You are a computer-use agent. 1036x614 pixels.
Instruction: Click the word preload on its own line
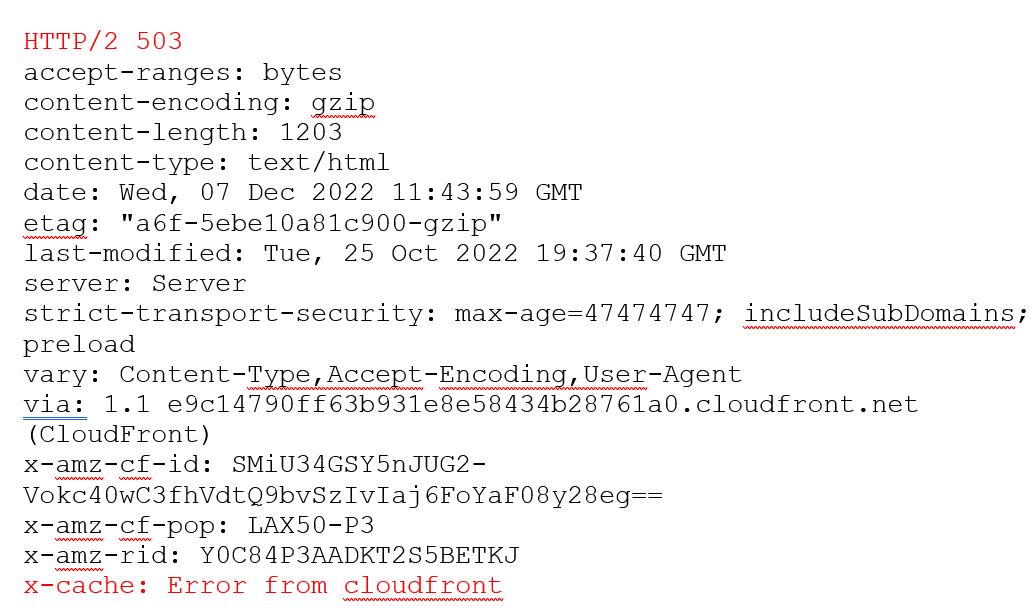(79, 345)
